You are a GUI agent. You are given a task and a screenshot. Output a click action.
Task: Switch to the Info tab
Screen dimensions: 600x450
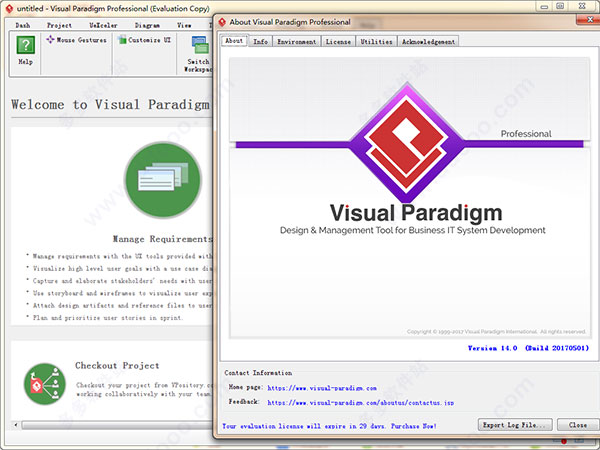point(261,41)
